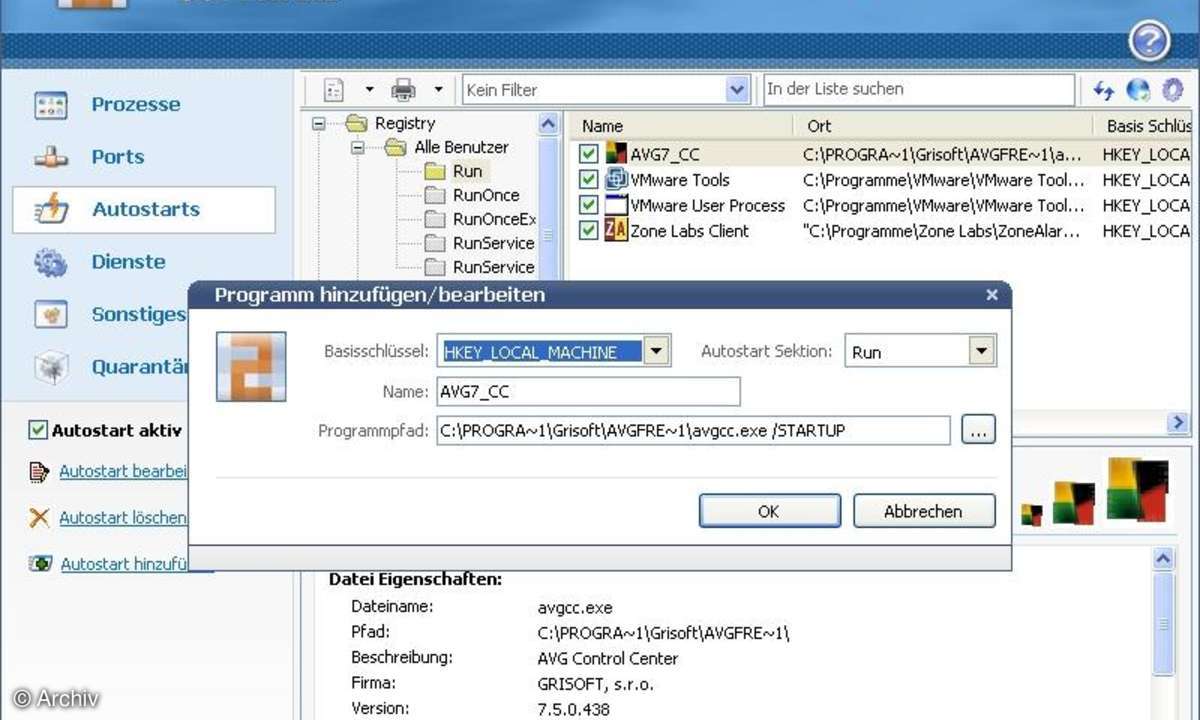The image size is (1200, 720).
Task: Open the list view dropdown arrow
Action: coord(369,90)
